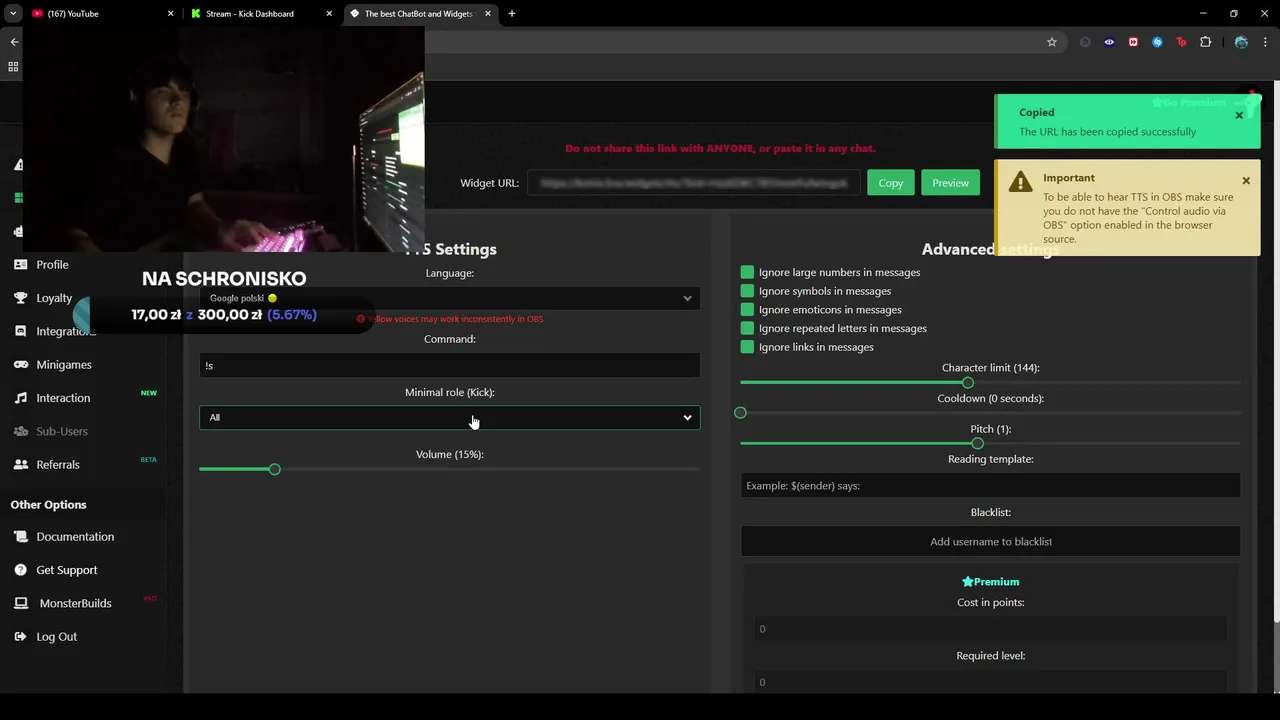Screen dimensions: 1280x720
Task: Toggle Ignore repeated letters in messages
Action: click(747, 328)
